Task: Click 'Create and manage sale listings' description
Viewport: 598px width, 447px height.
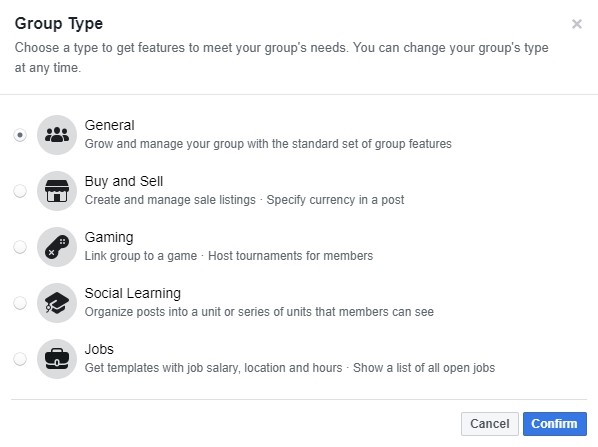Action: [x=170, y=199]
